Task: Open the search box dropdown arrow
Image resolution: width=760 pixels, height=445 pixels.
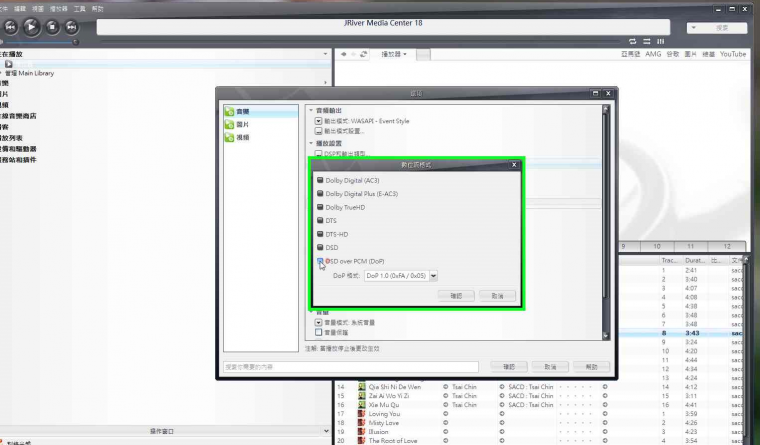Action: coord(694,28)
